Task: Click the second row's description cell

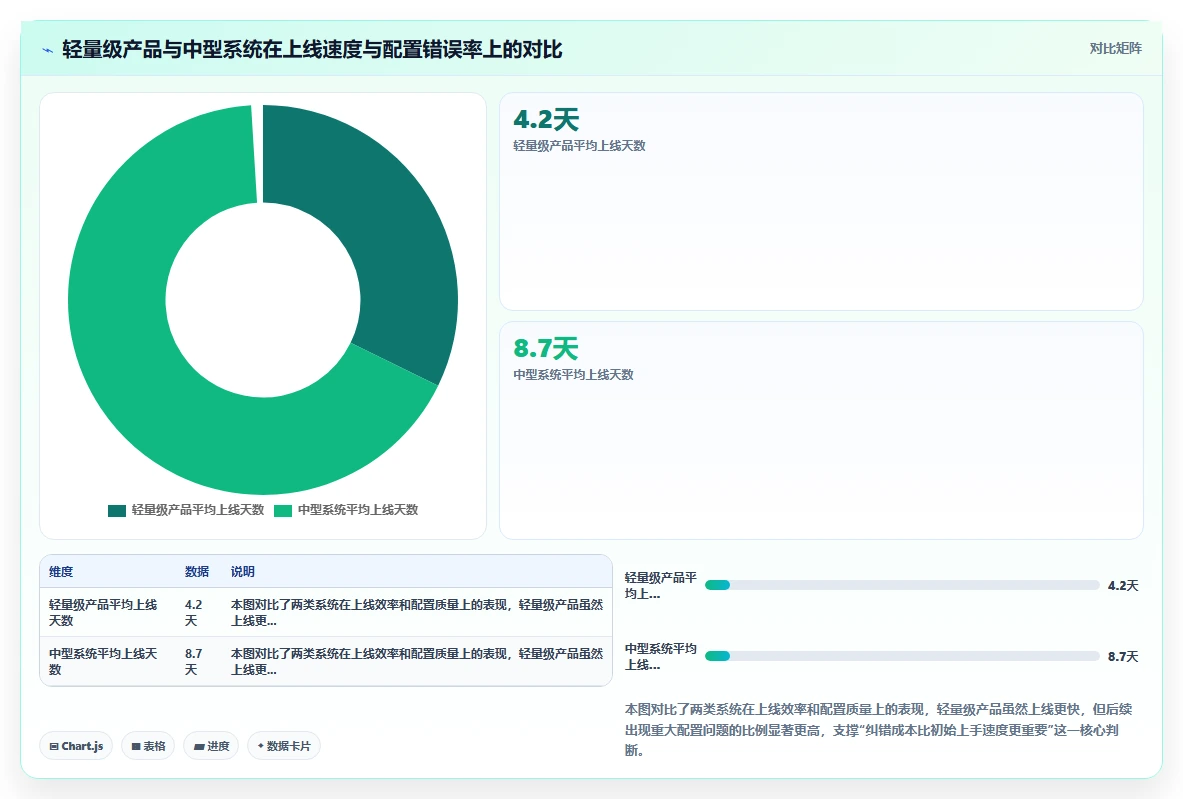Action: tap(416, 662)
